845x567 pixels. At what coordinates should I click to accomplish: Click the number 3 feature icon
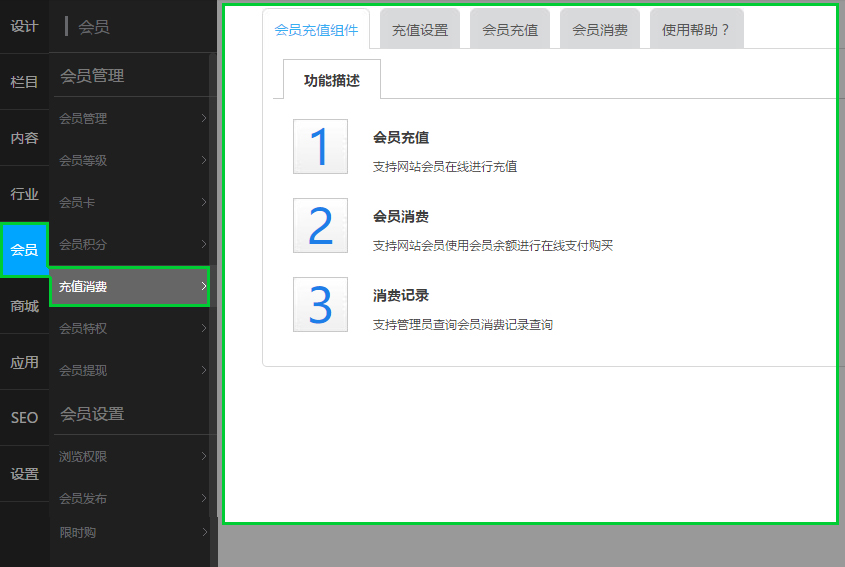pos(320,305)
